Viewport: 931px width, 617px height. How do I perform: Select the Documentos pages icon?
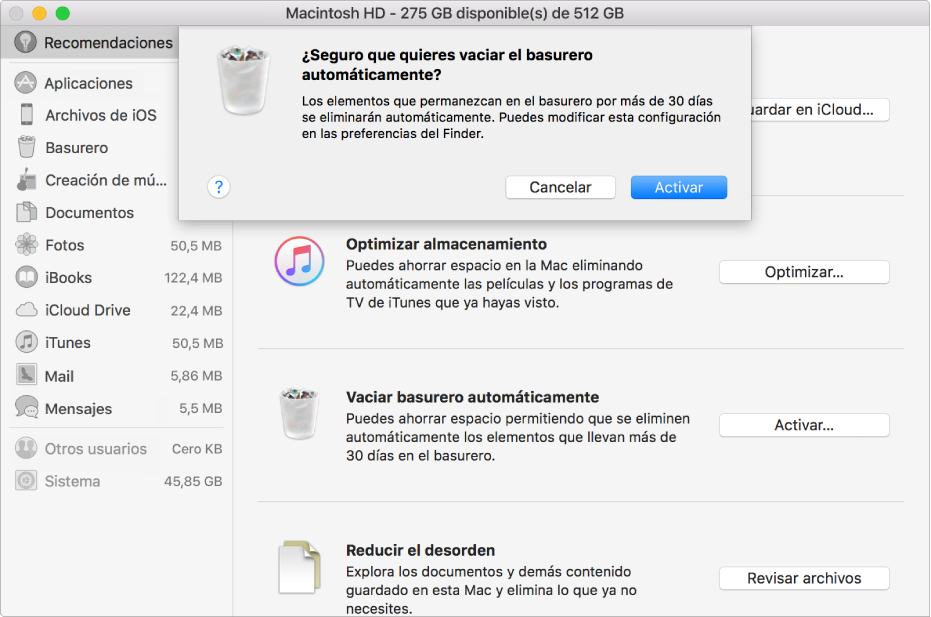pos(27,212)
